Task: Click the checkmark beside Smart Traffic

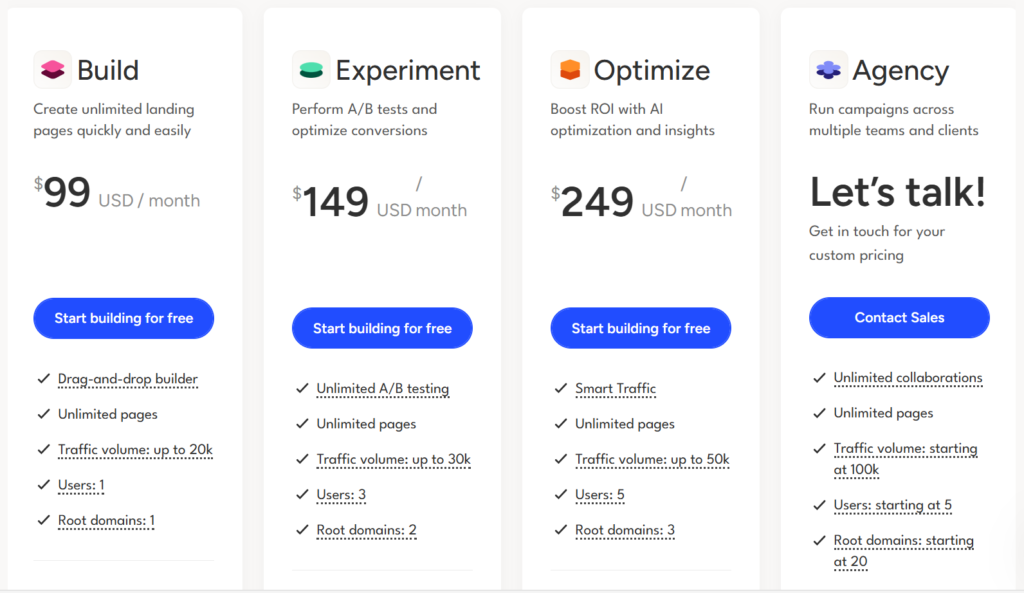Action: point(560,389)
